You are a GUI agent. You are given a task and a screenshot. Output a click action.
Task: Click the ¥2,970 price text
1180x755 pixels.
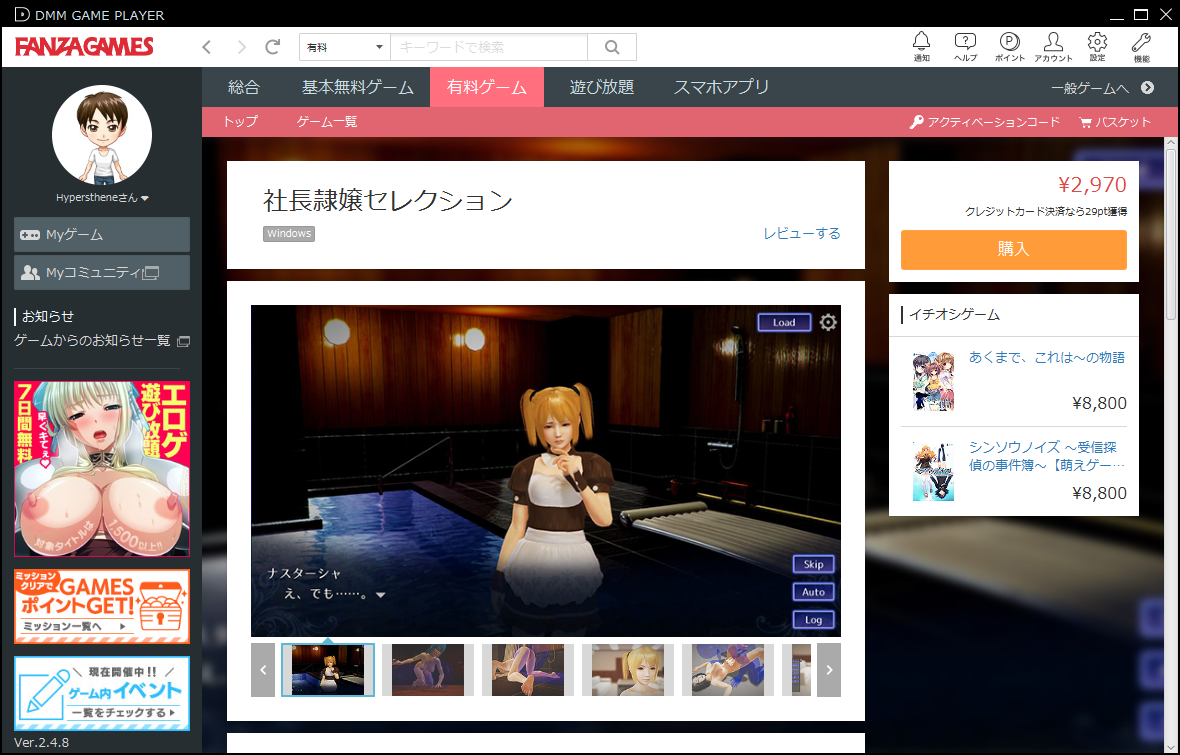point(1092,185)
